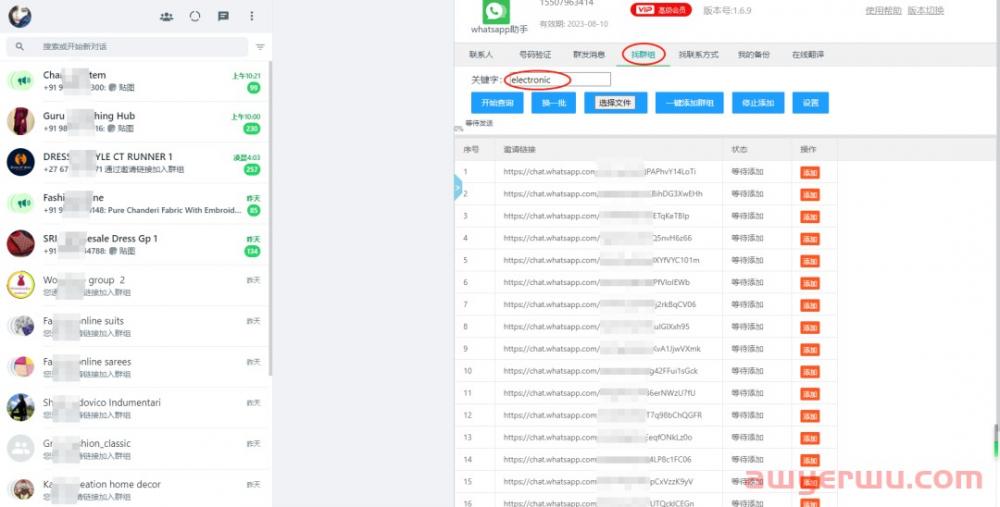Image resolution: width=1000 pixels, height=507 pixels.
Task: Open the chat filter icon beside search
Action: tap(260, 47)
